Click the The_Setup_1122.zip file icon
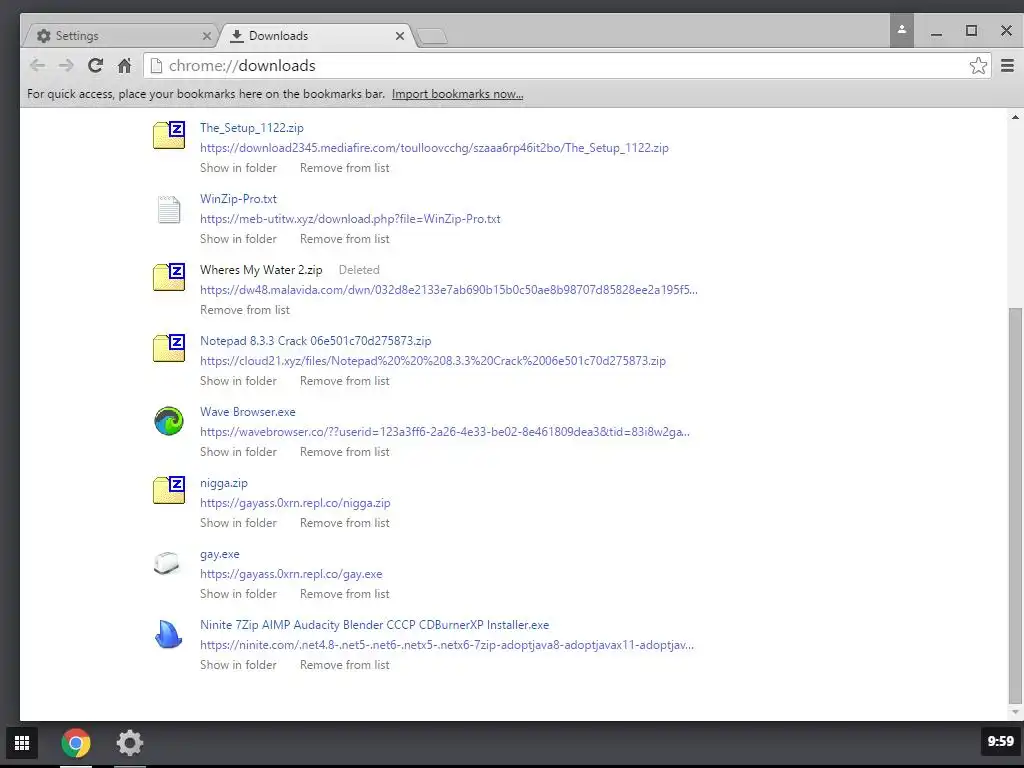Viewport: 1024px width, 768px height. [x=169, y=135]
